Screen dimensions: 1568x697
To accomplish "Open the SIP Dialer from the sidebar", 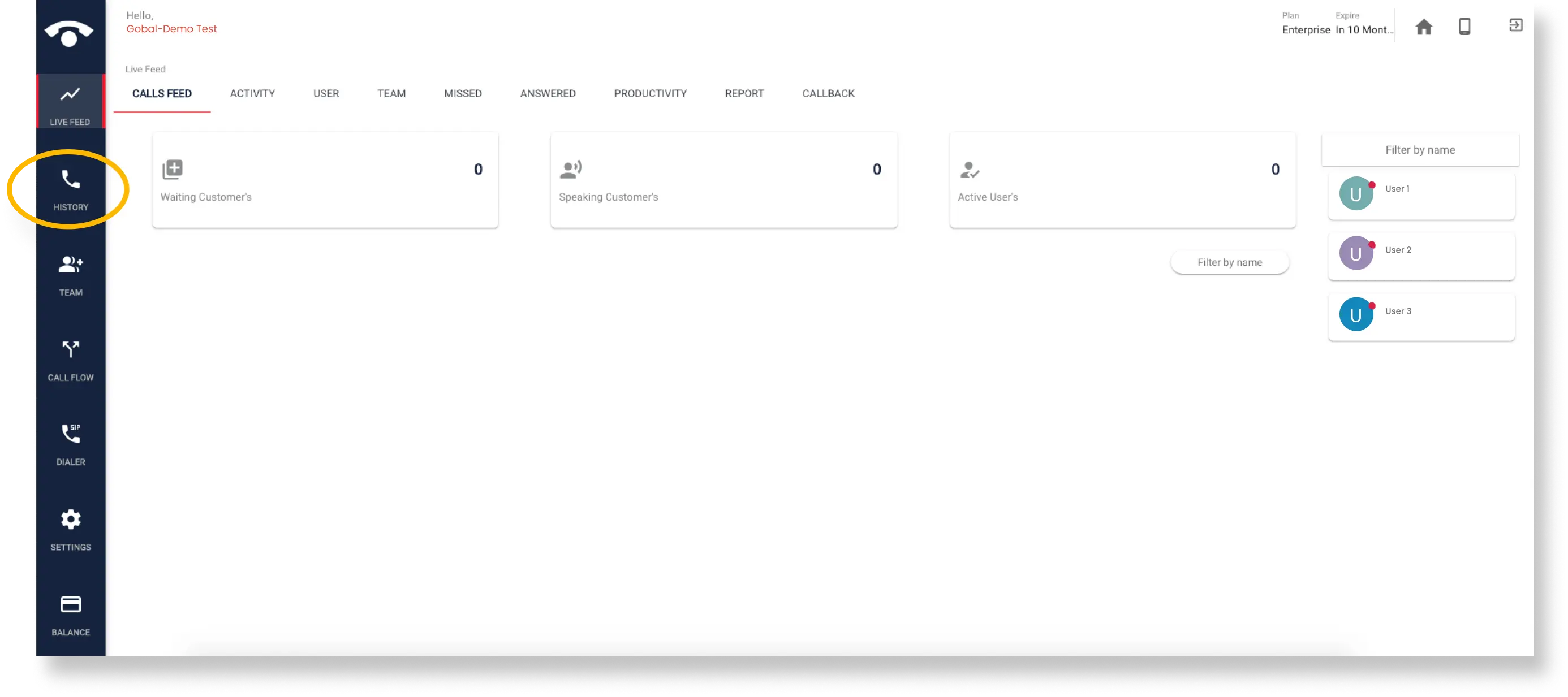I will [x=71, y=441].
